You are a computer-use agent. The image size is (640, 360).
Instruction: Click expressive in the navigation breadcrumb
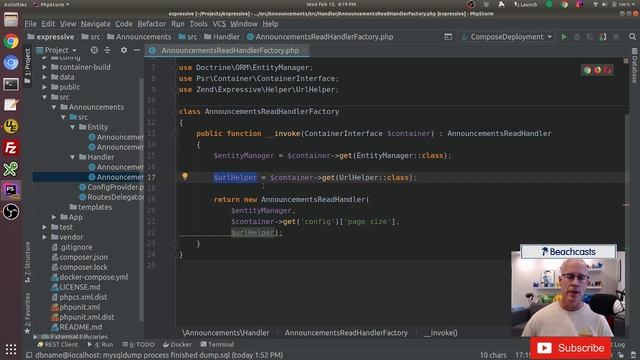tap(51, 37)
